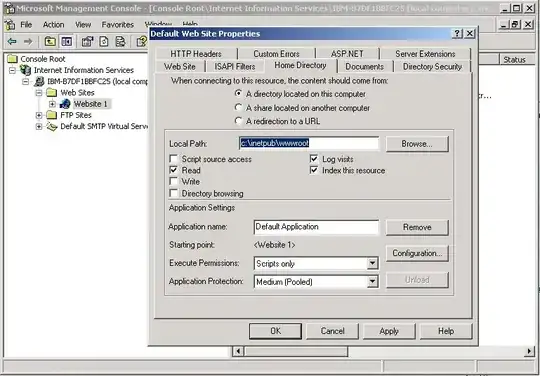The image size is (540, 376).
Task: Click the Configuration... button
Action: [417, 253]
